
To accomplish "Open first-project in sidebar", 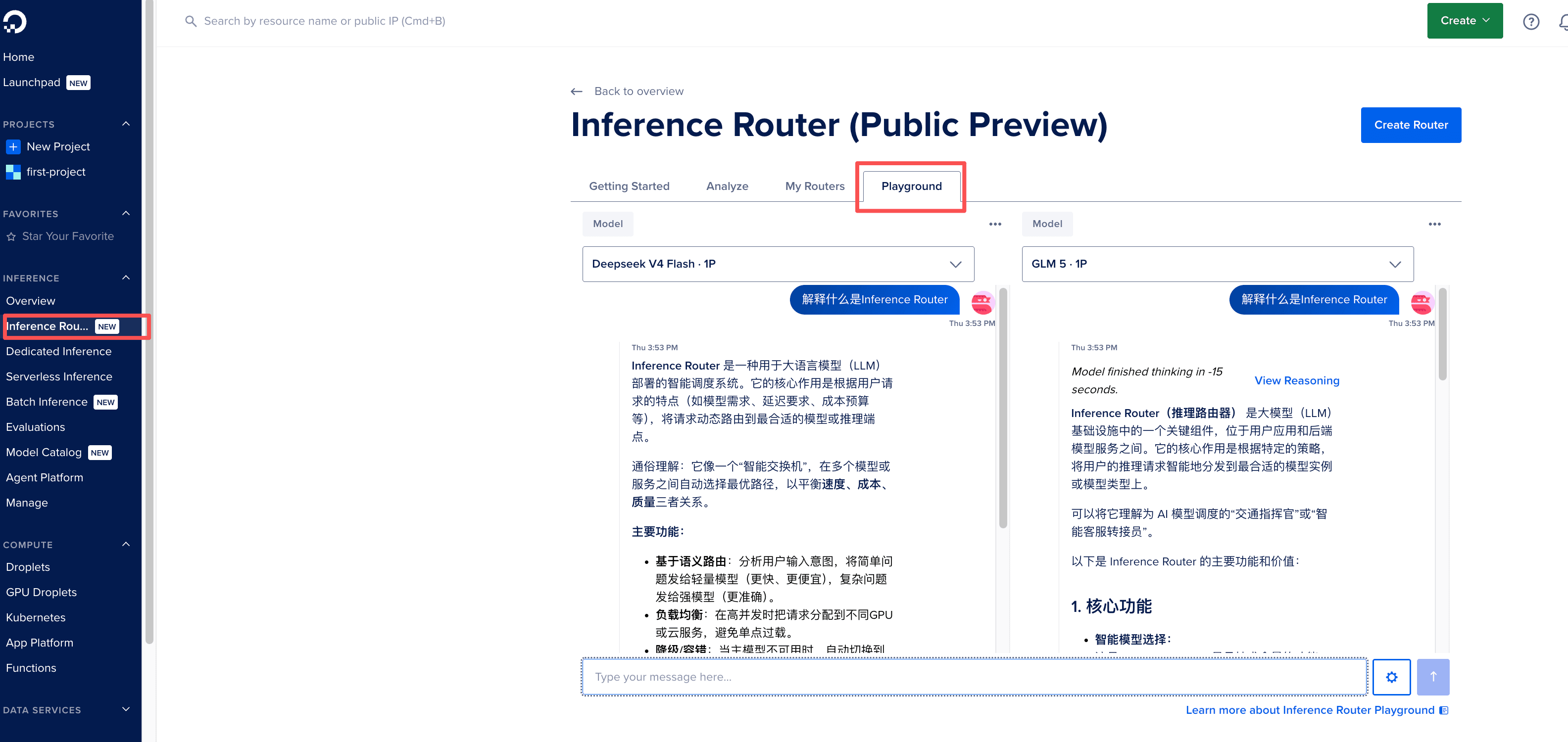I will pos(56,172).
